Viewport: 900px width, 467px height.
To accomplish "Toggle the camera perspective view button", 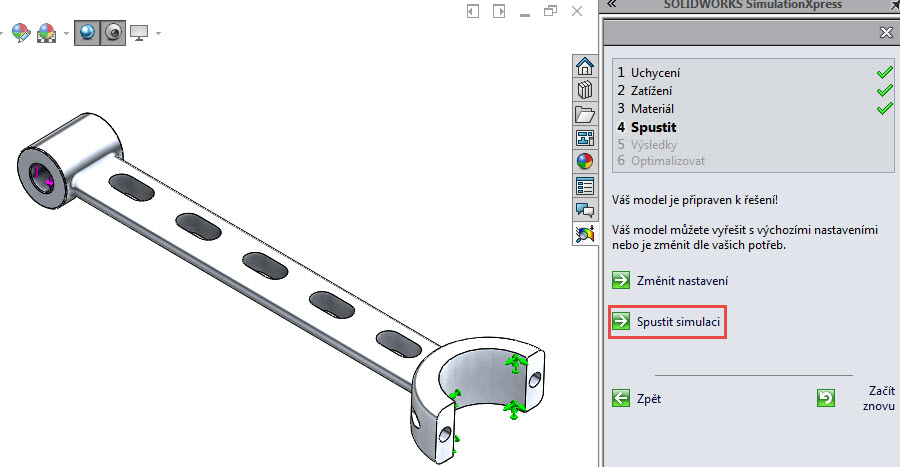I will (113, 33).
